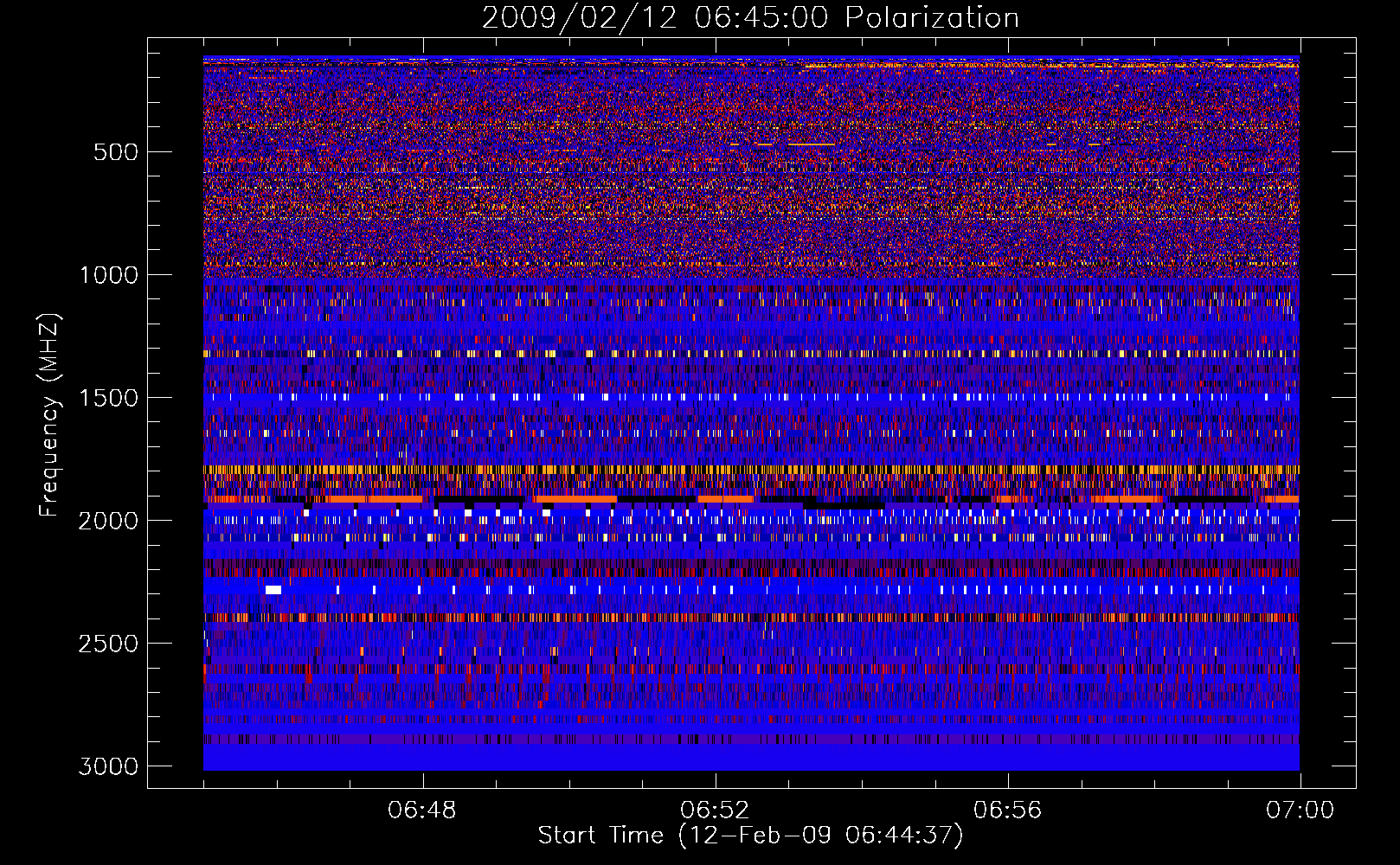Viewport: 1400px width, 865px height.
Task: Click the 1000 frequency tick label
Action: point(109,275)
